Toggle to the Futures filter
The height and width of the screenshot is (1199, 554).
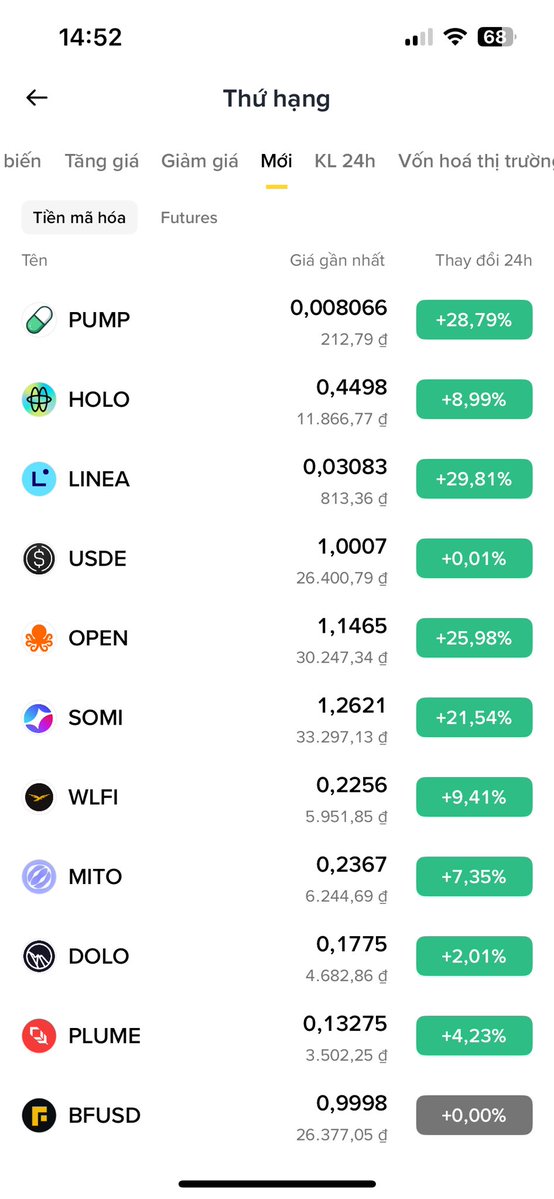[189, 218]
